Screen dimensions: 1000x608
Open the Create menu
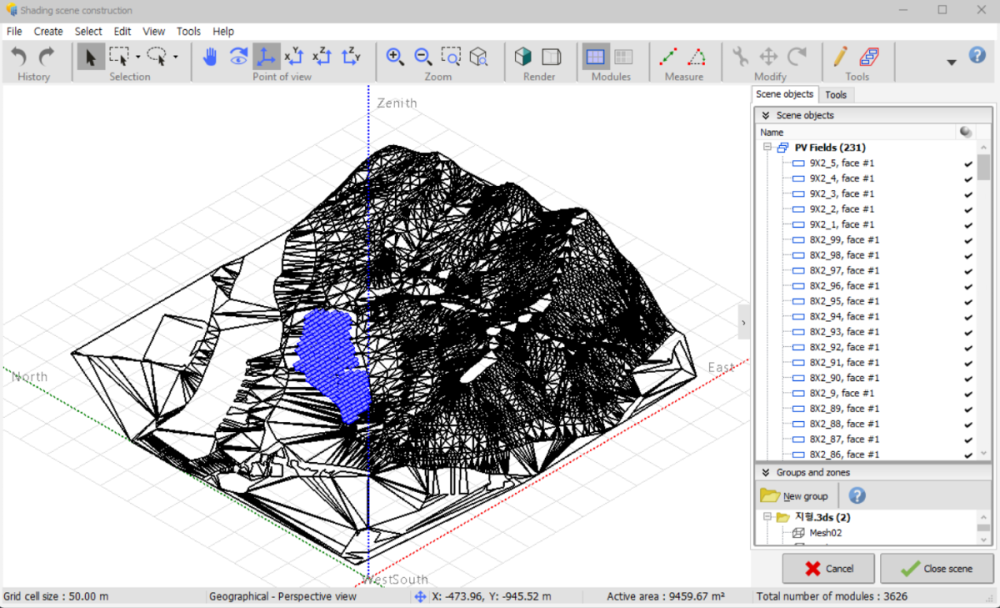pos(48,31)
